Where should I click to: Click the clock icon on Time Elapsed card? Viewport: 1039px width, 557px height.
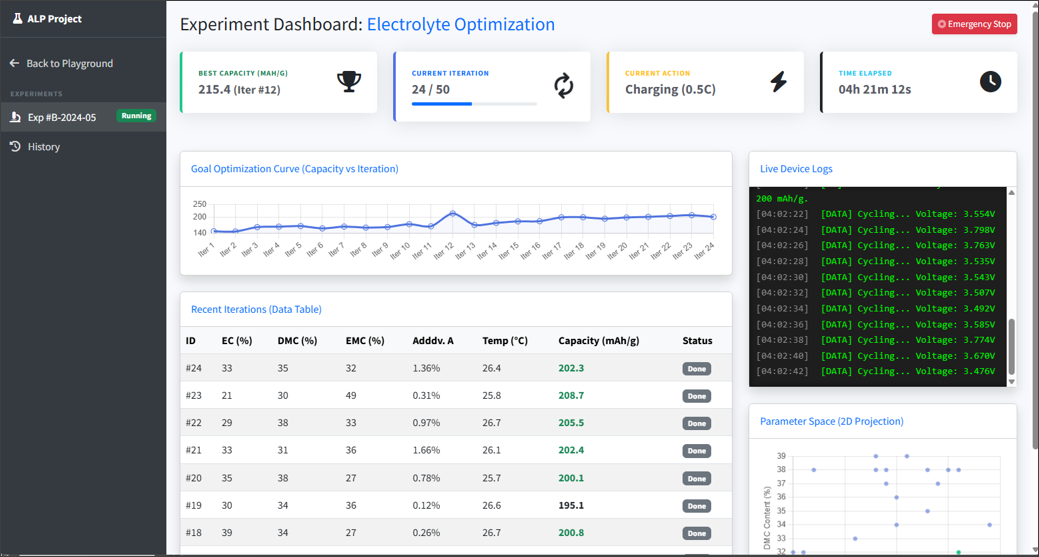tap(990, 82)
